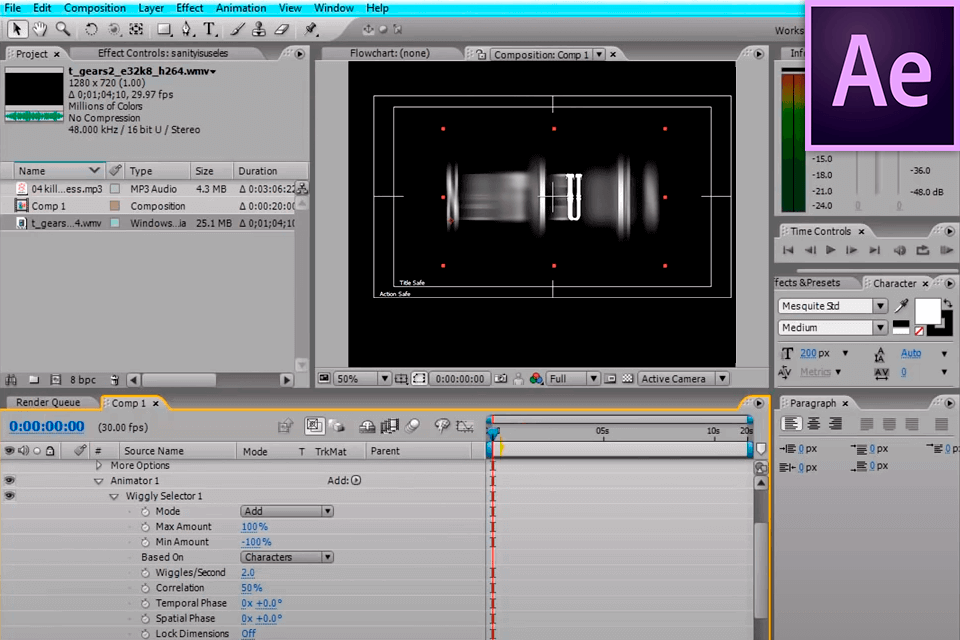Select the Horizontal Type tool
960x640 pixels.
[209, 29]
